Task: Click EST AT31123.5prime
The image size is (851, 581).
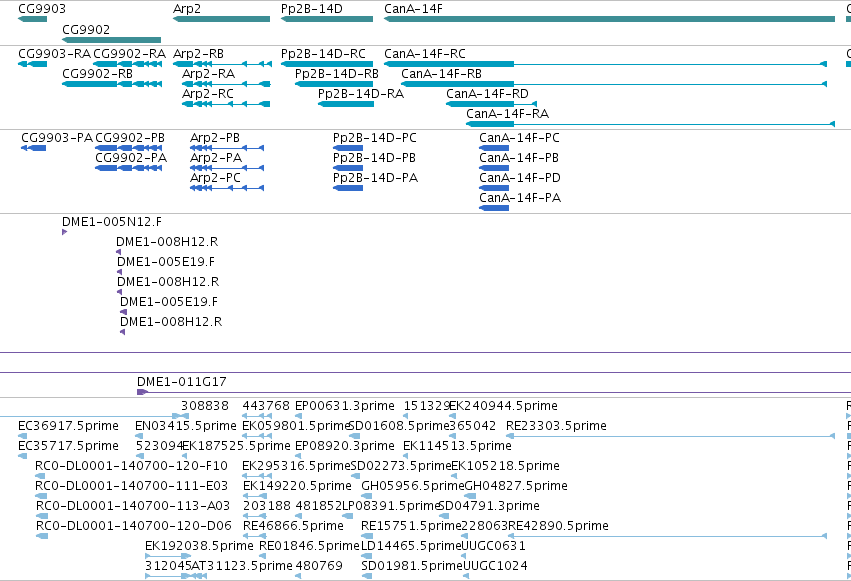Action: pyautogui.click(x=200, y=576)
